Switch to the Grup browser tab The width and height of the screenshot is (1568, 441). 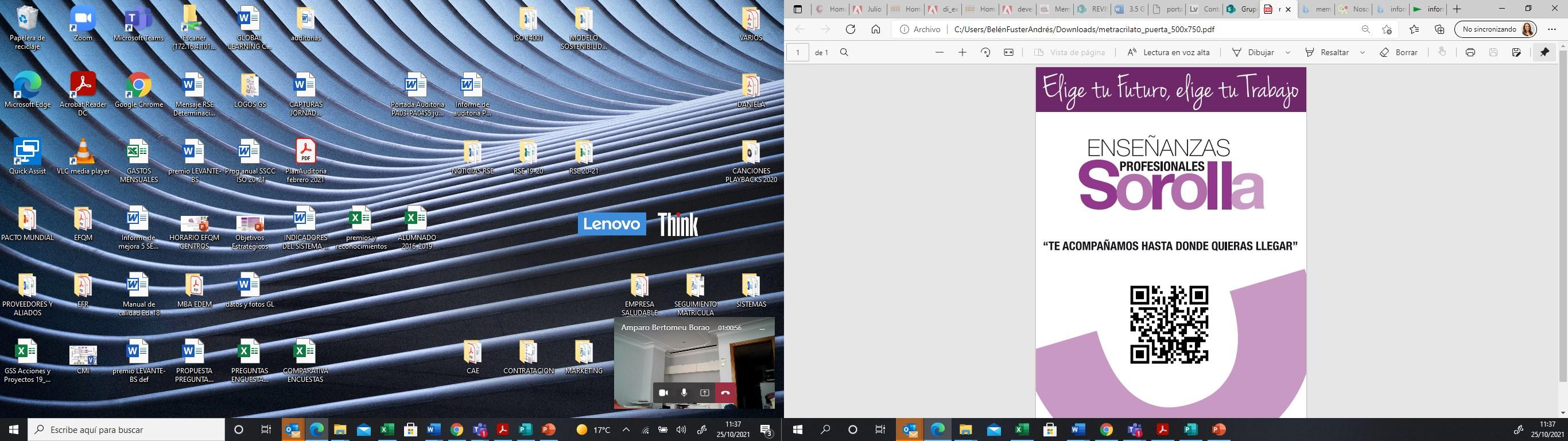coord(1240,9)
